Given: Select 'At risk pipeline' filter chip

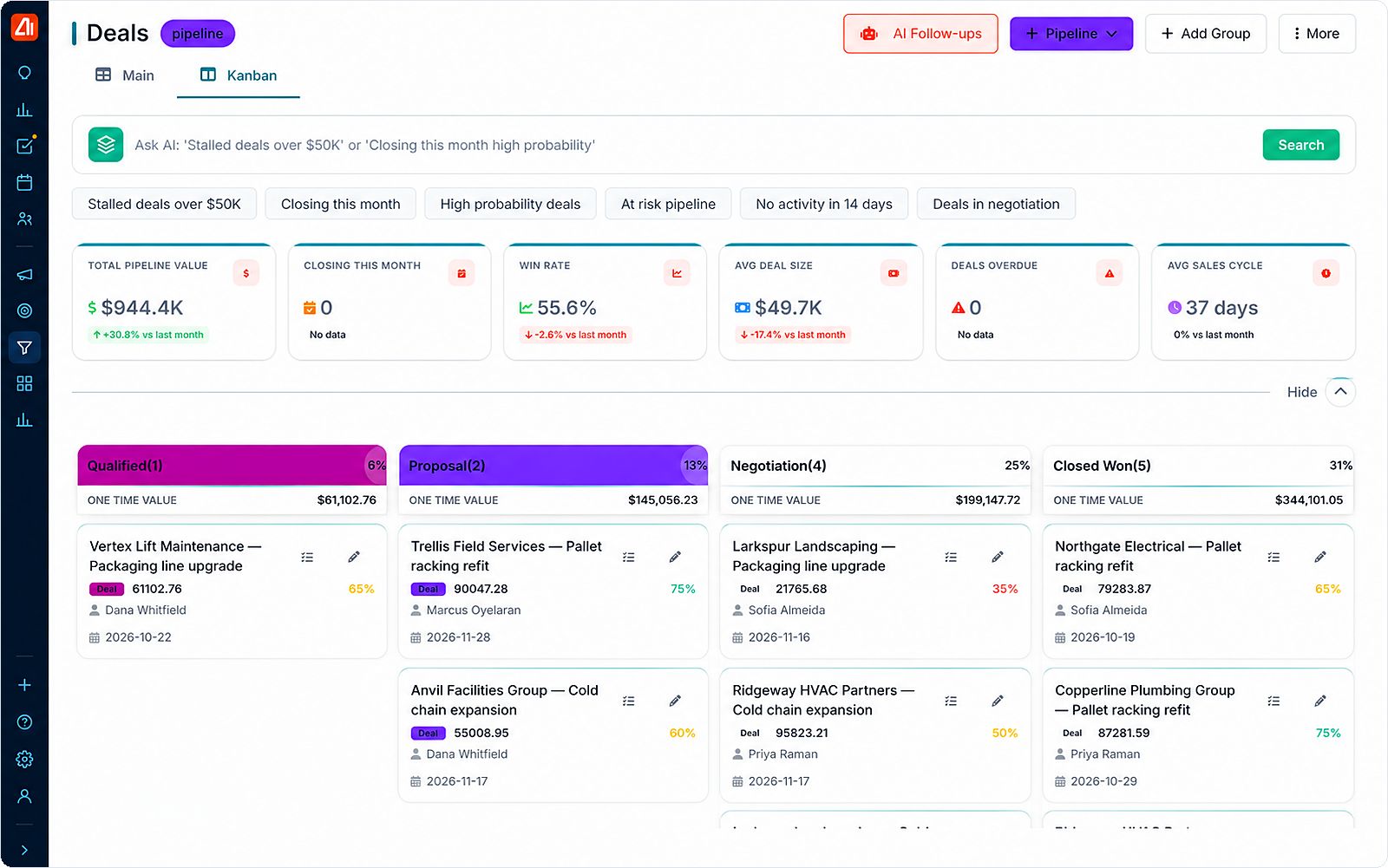Looking at the screenshot, I should click(x=668, y=204).
